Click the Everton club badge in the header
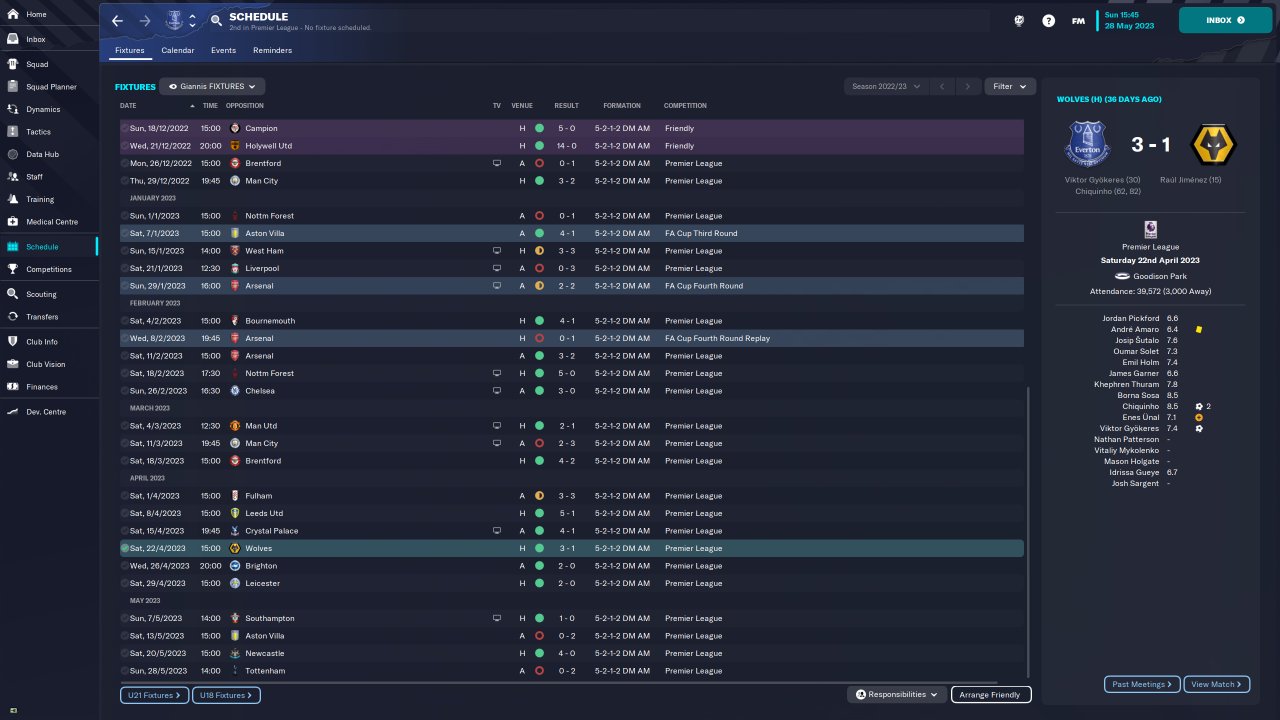Image resolution: width=1280 pixels, height=720 pixels. (x=175, y=20)
